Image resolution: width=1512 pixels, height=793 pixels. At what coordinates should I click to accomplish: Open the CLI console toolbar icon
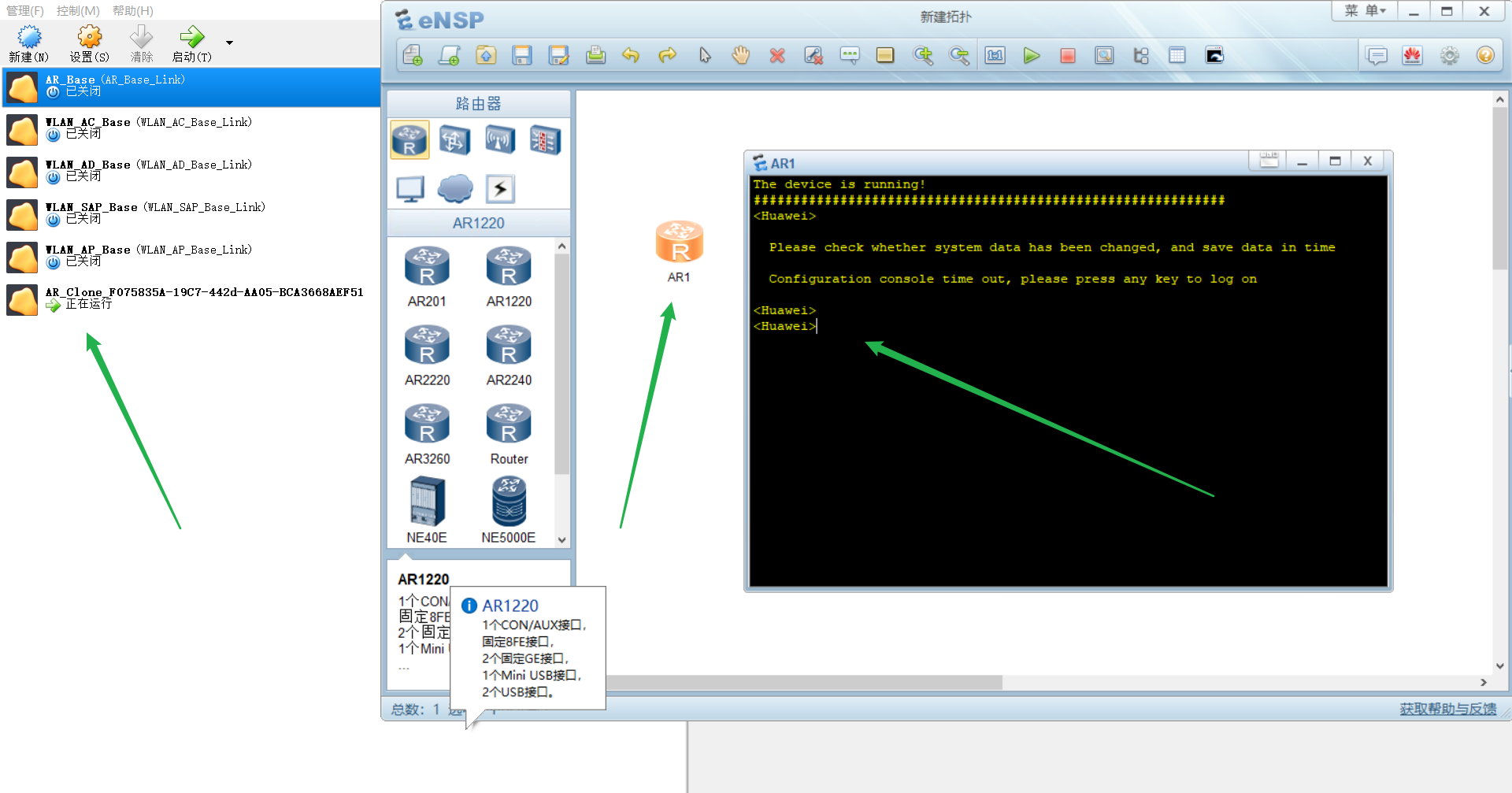(1214, 56)
